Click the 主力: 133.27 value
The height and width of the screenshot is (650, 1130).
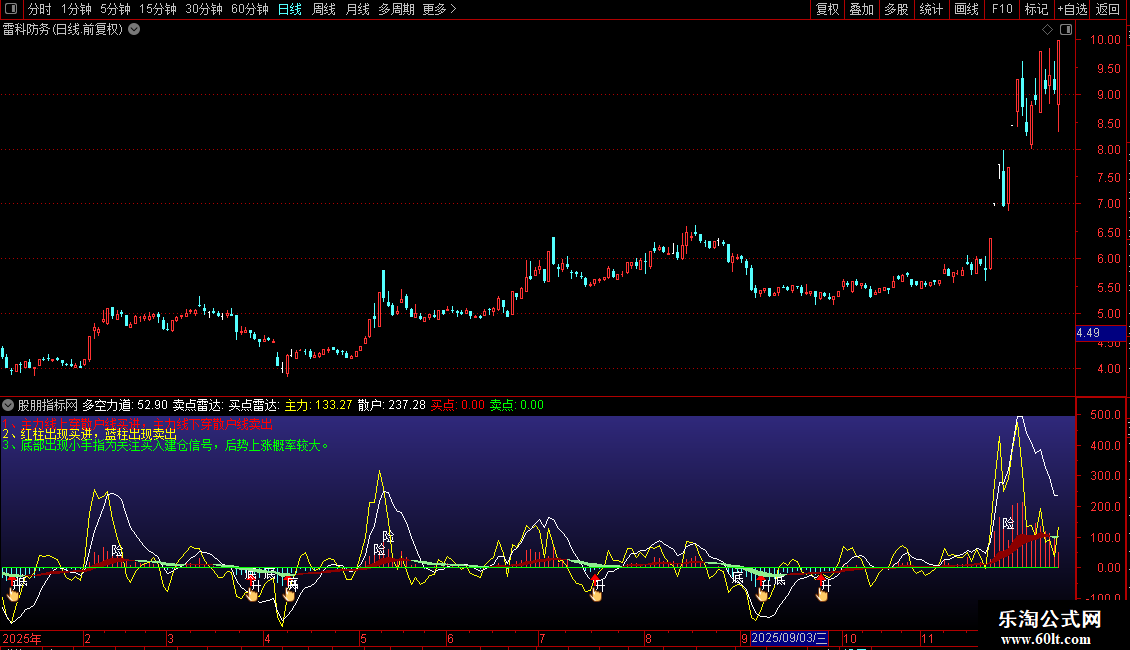319,405
